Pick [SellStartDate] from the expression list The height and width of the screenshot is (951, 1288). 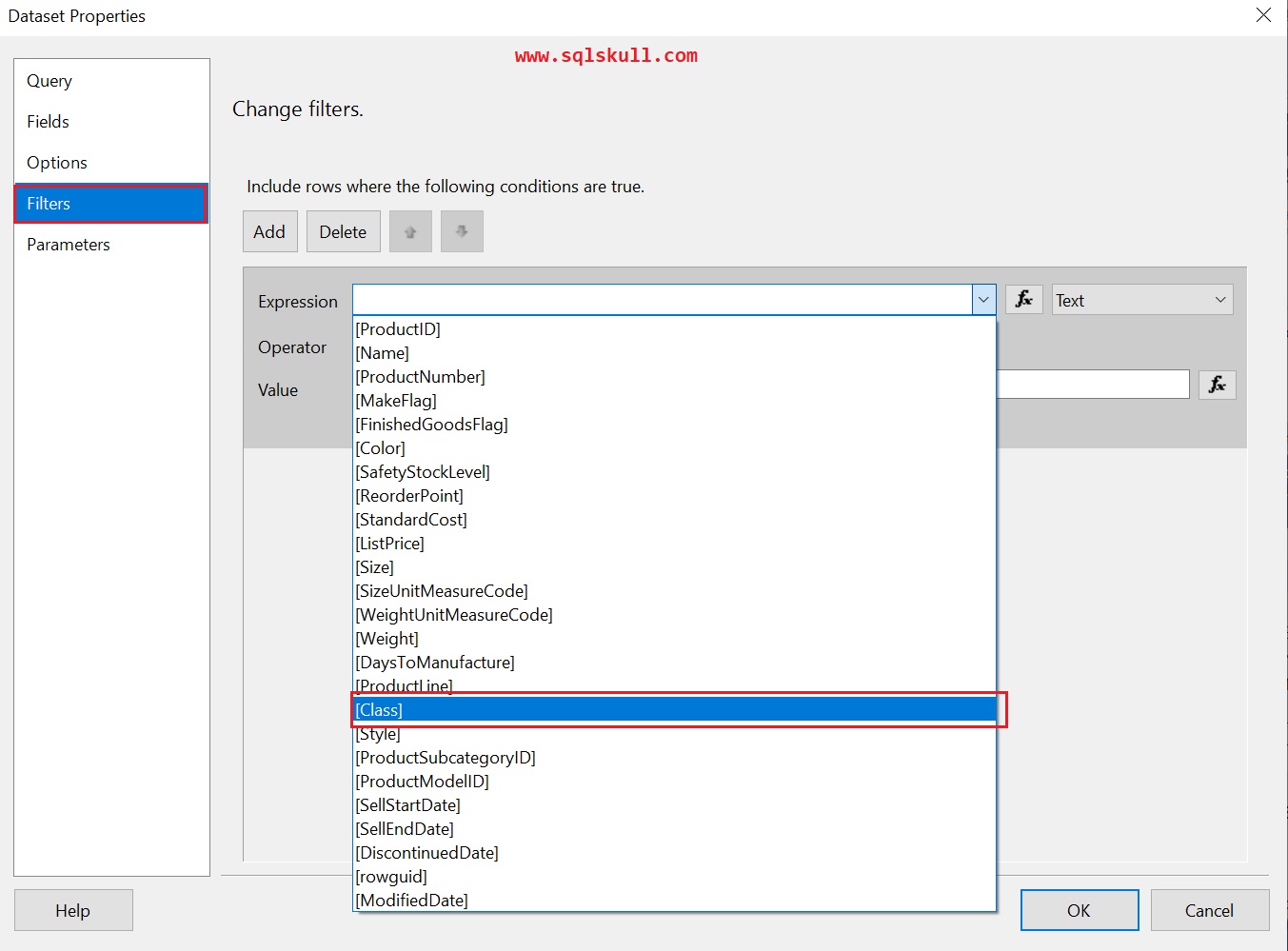tap(407, 804)
